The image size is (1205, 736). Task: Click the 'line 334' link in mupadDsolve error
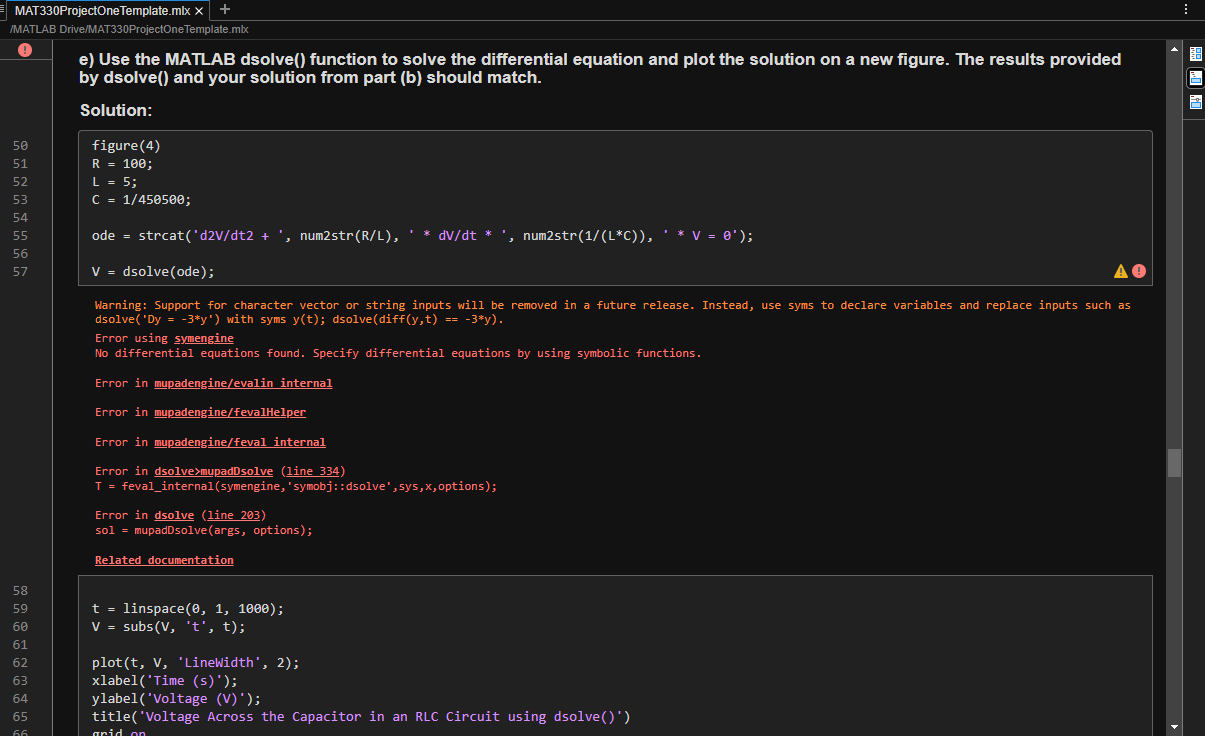click(314, 471)
